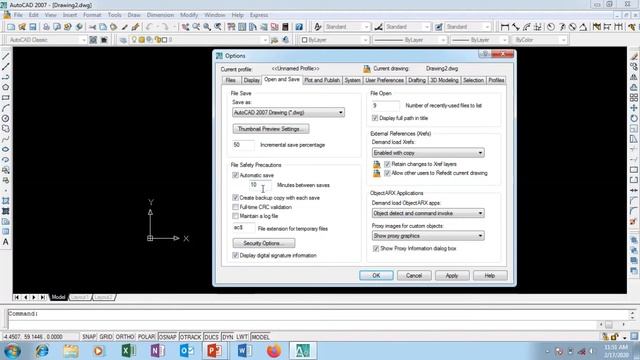Select the Rectangle draw tool
Viewport: 640px width, 360px height.
pos(6,98)
